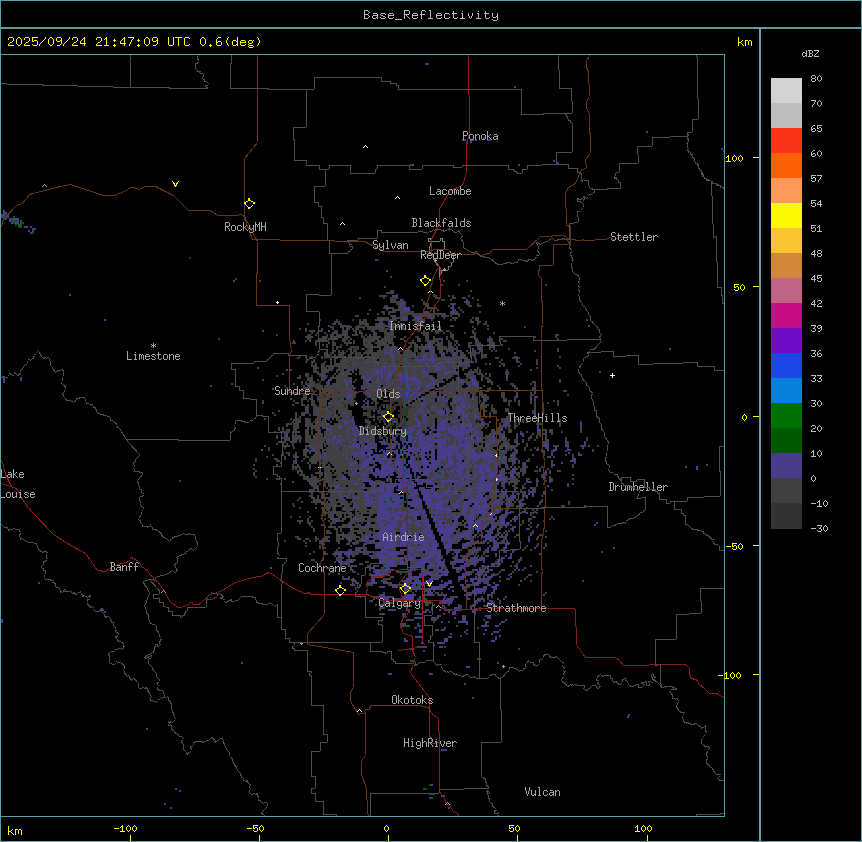This screenshot has width=862, height=842.
Task: Select the asterisk marker above Limestone
Action: pos(153,345)
